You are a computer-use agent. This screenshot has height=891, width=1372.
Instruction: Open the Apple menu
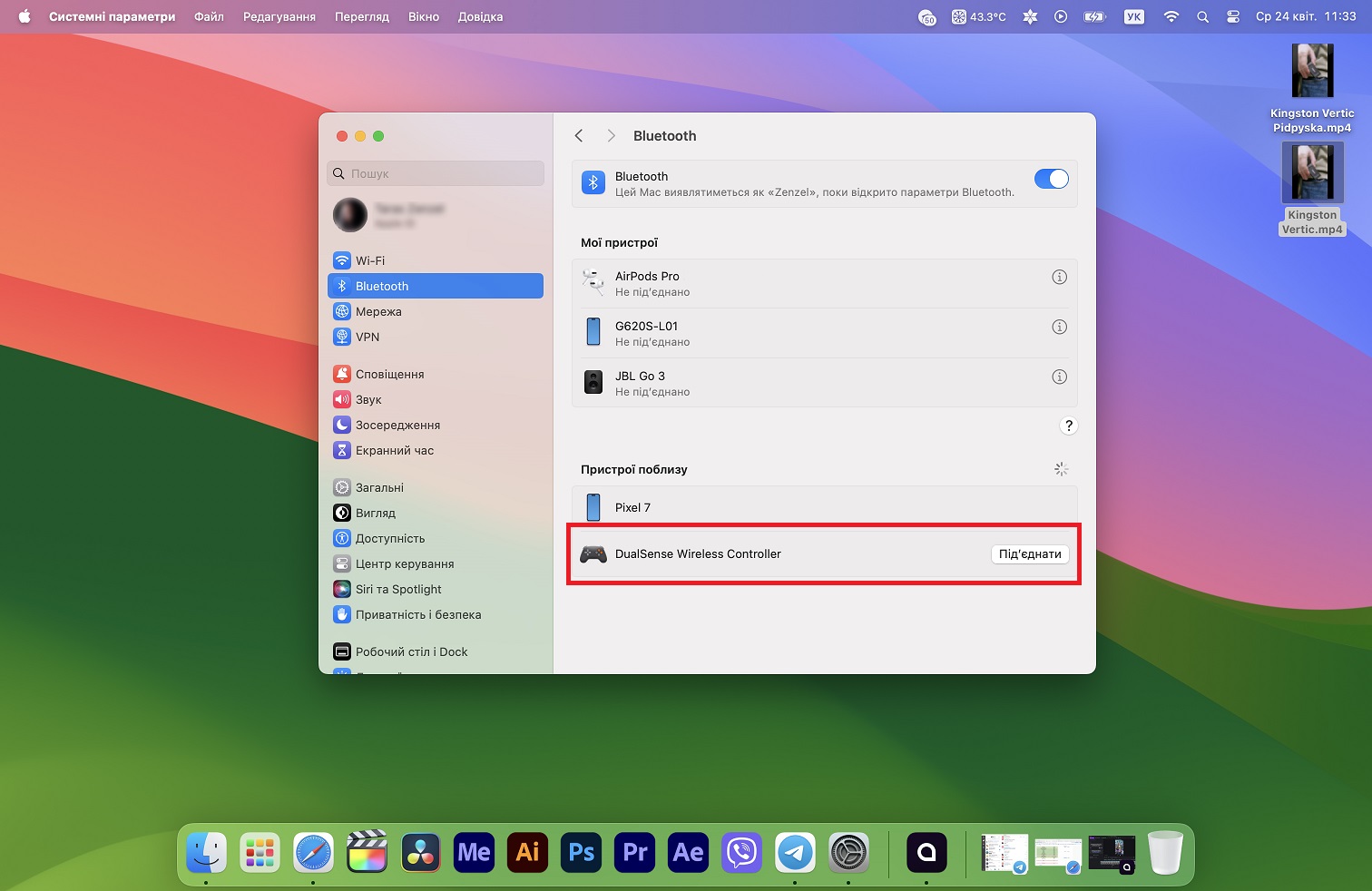click(x=24, y=16)
